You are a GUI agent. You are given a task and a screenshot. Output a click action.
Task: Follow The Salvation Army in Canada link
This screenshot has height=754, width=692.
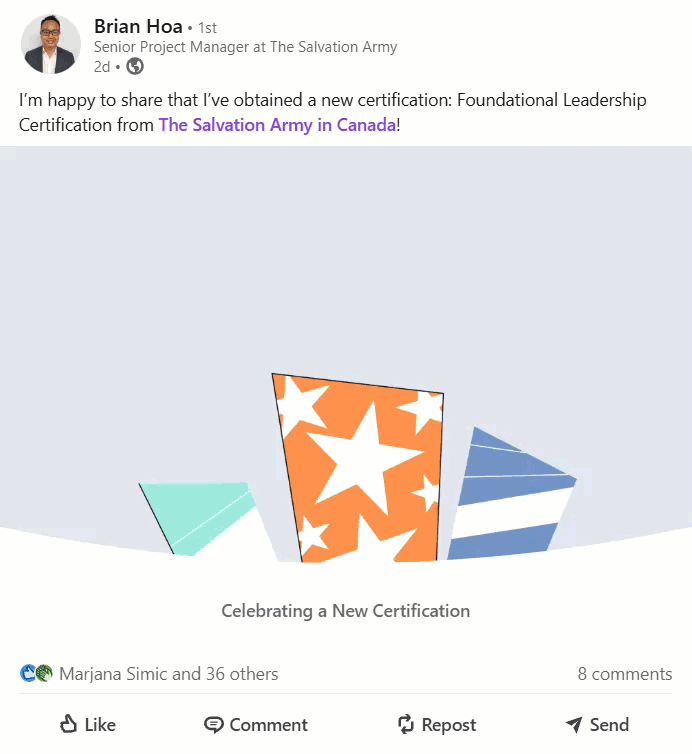coord(277,126)
